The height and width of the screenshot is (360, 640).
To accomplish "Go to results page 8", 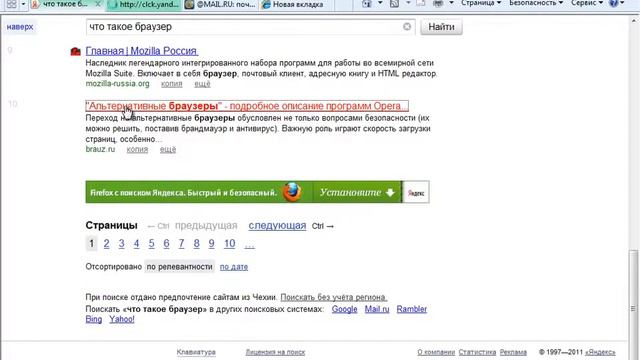I will [196, 244].
